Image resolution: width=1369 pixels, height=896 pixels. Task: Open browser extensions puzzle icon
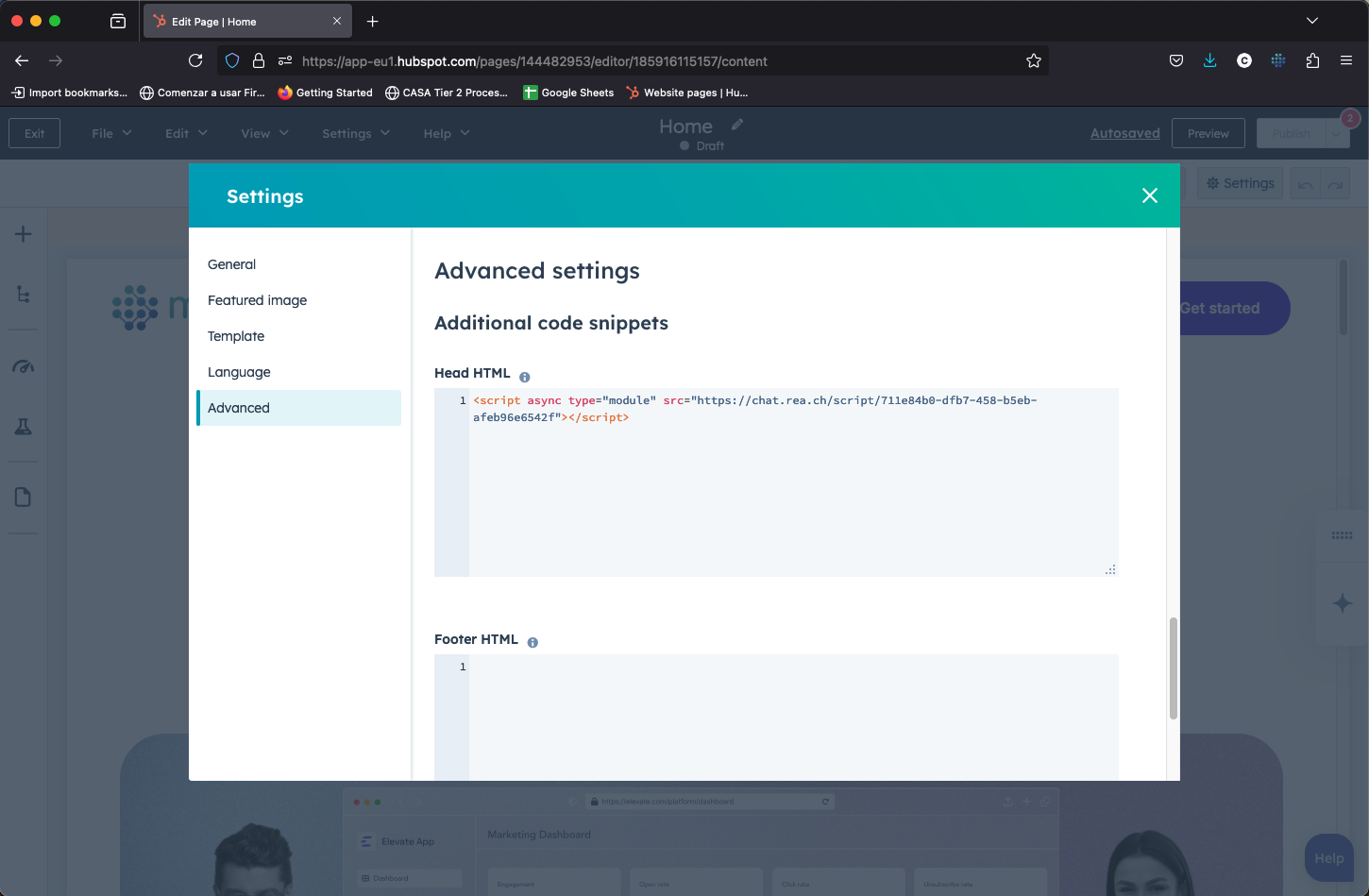click(1312, 60)
